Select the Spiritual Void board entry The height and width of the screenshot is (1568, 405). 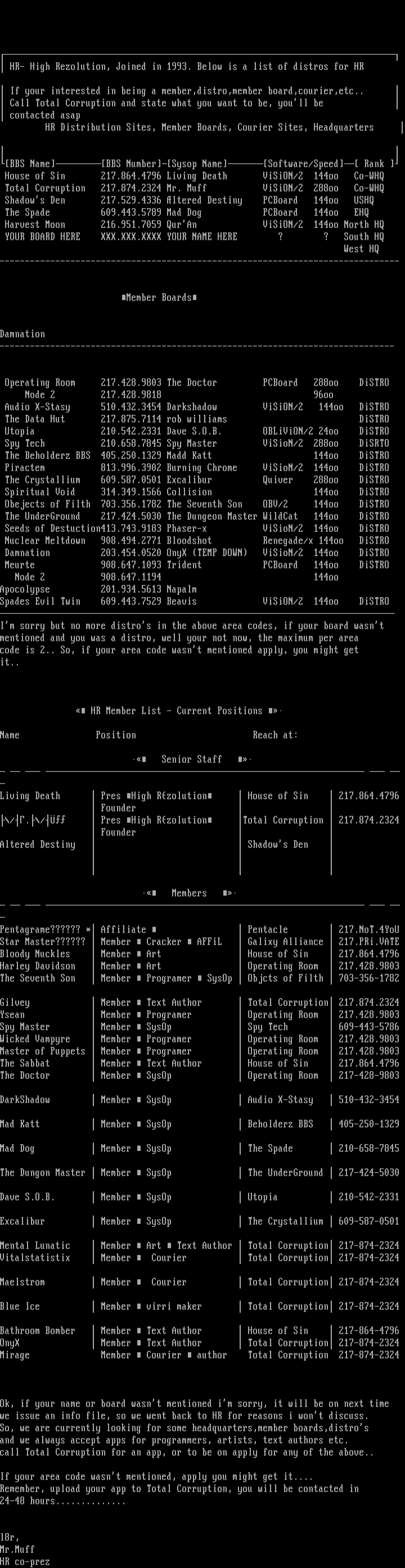click(x=39, y=492)
